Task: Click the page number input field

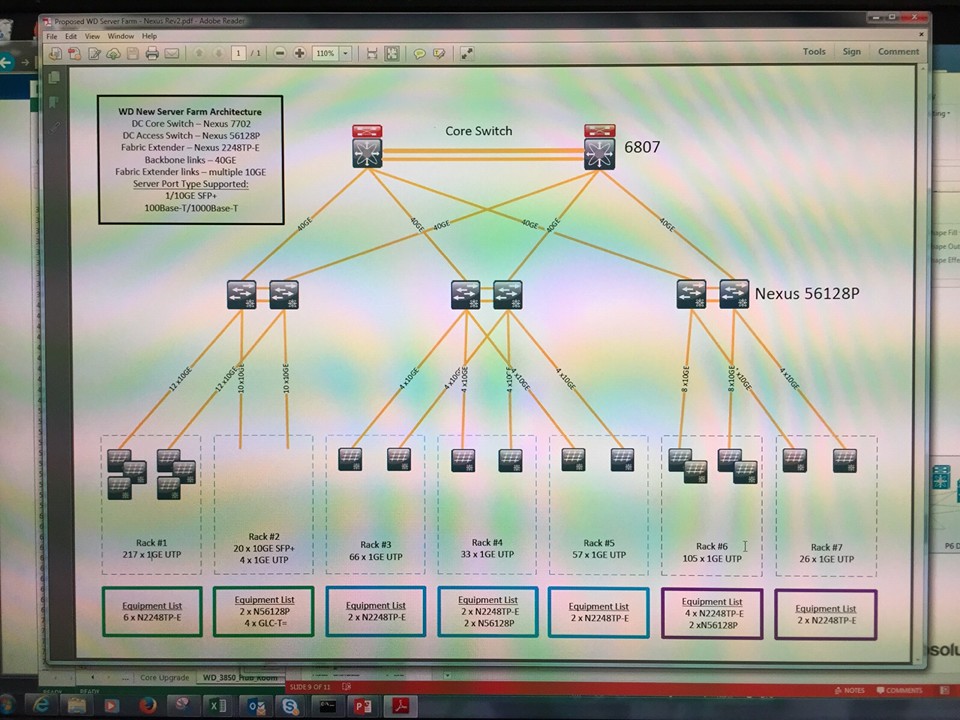Action: 238,53
